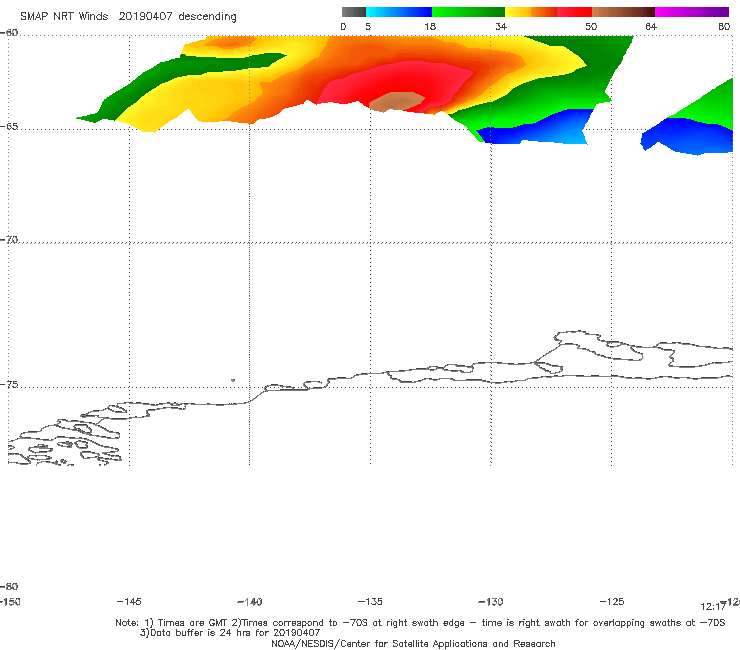Click the red segment of the color bar

pos(574,12)
